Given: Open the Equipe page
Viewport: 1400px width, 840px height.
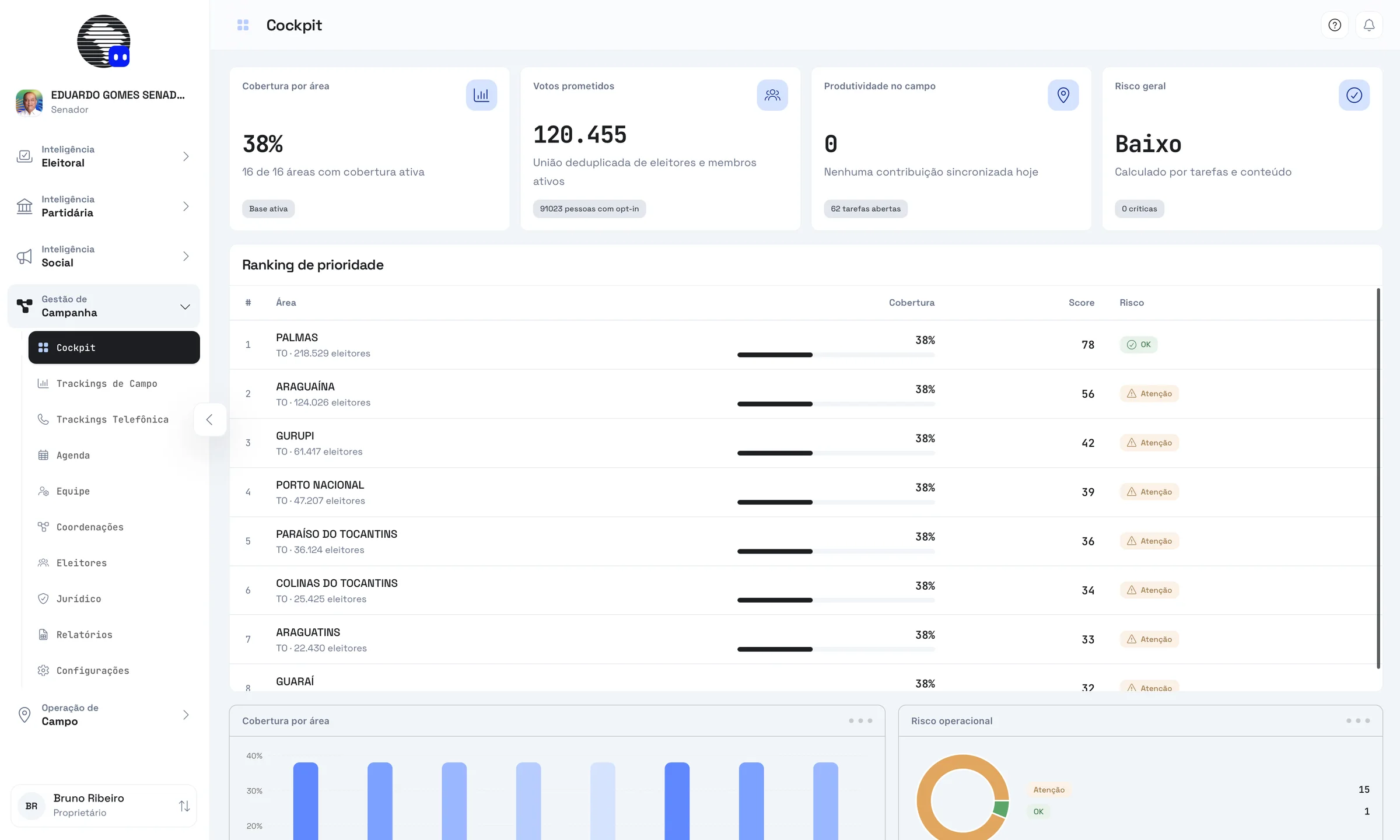Looking at the screenshot, I should pyautogui.click(x=114, y=491).
